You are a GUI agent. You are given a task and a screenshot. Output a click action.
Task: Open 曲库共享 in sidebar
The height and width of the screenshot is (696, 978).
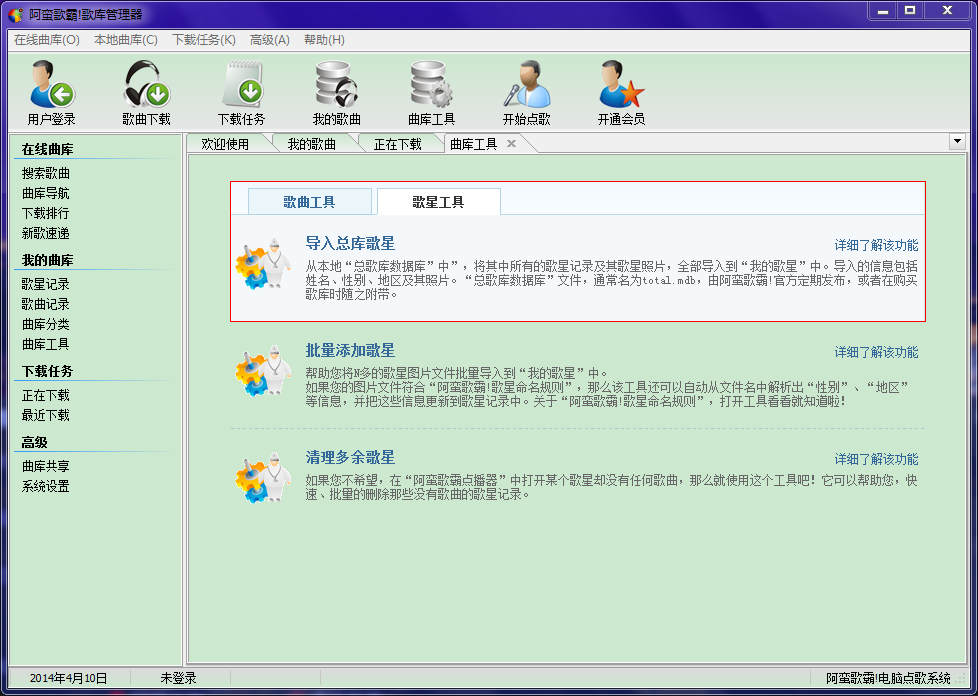(46, 466)
